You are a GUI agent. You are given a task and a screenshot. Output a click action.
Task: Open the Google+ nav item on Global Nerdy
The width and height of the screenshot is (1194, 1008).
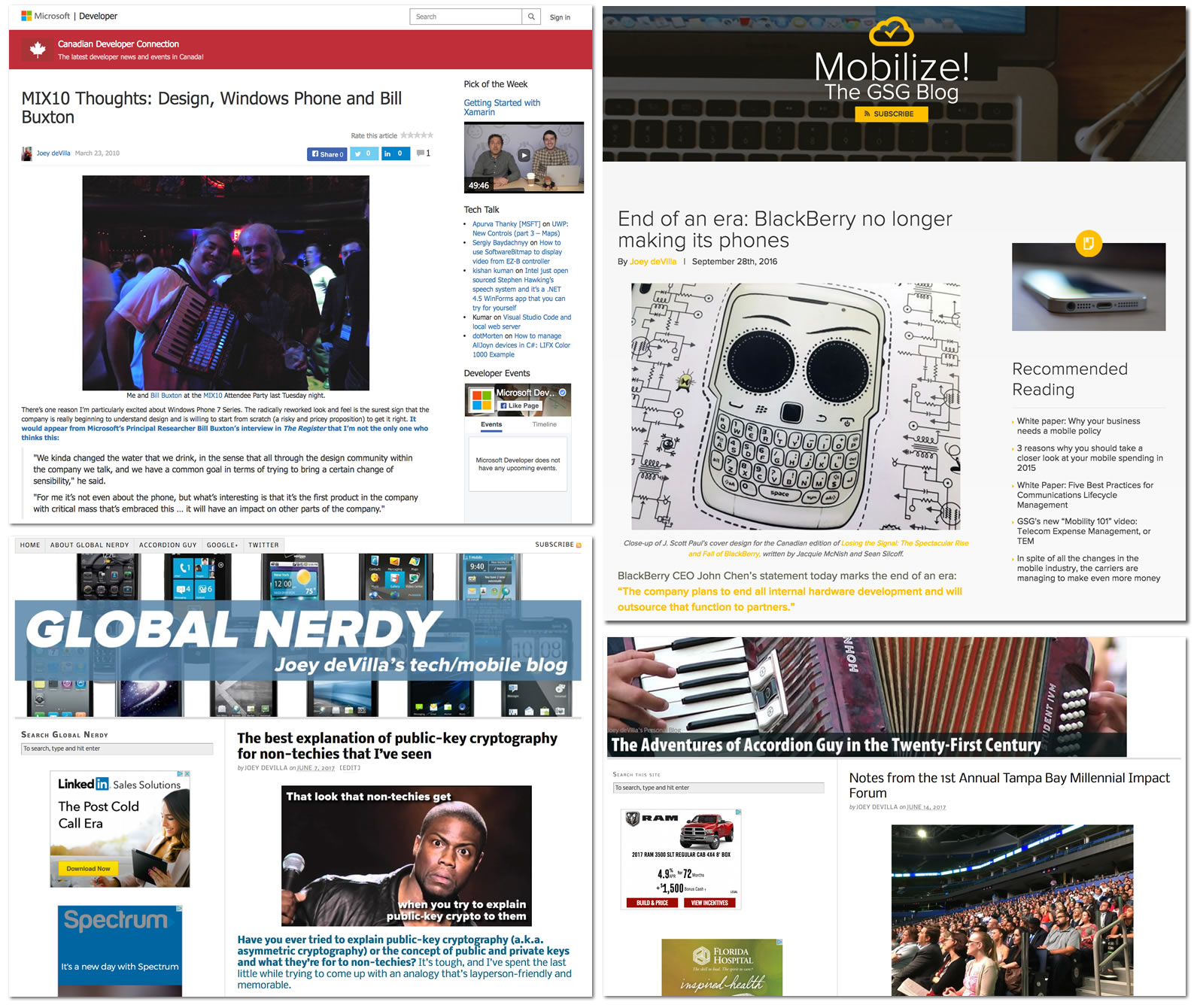(222, 545)
